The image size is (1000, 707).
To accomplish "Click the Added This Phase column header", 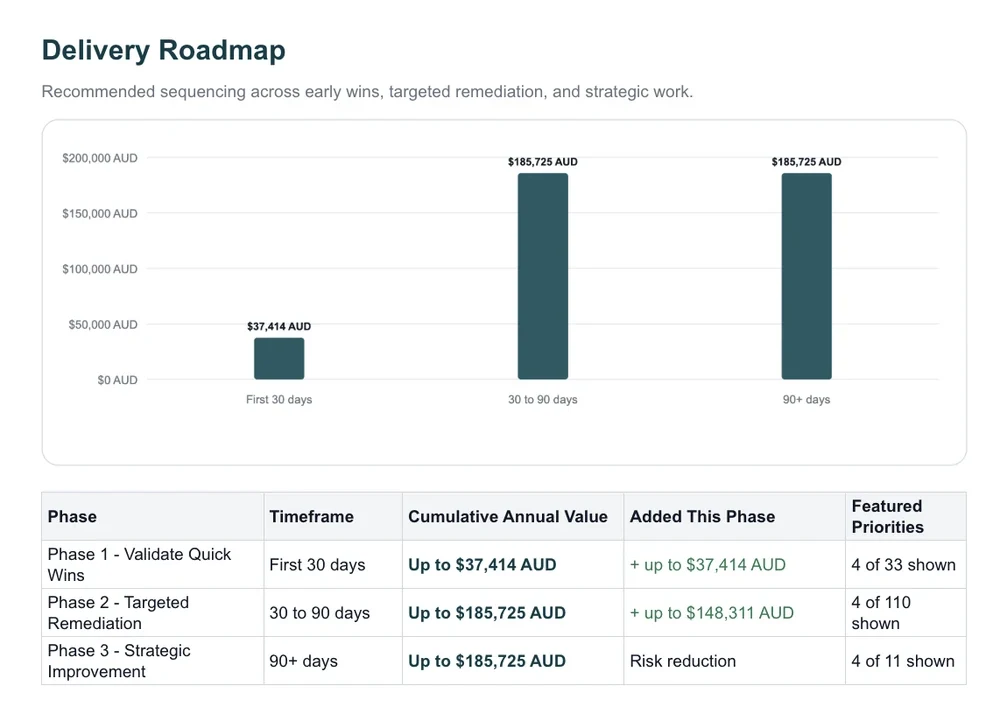I will click(x=735, y=516).
